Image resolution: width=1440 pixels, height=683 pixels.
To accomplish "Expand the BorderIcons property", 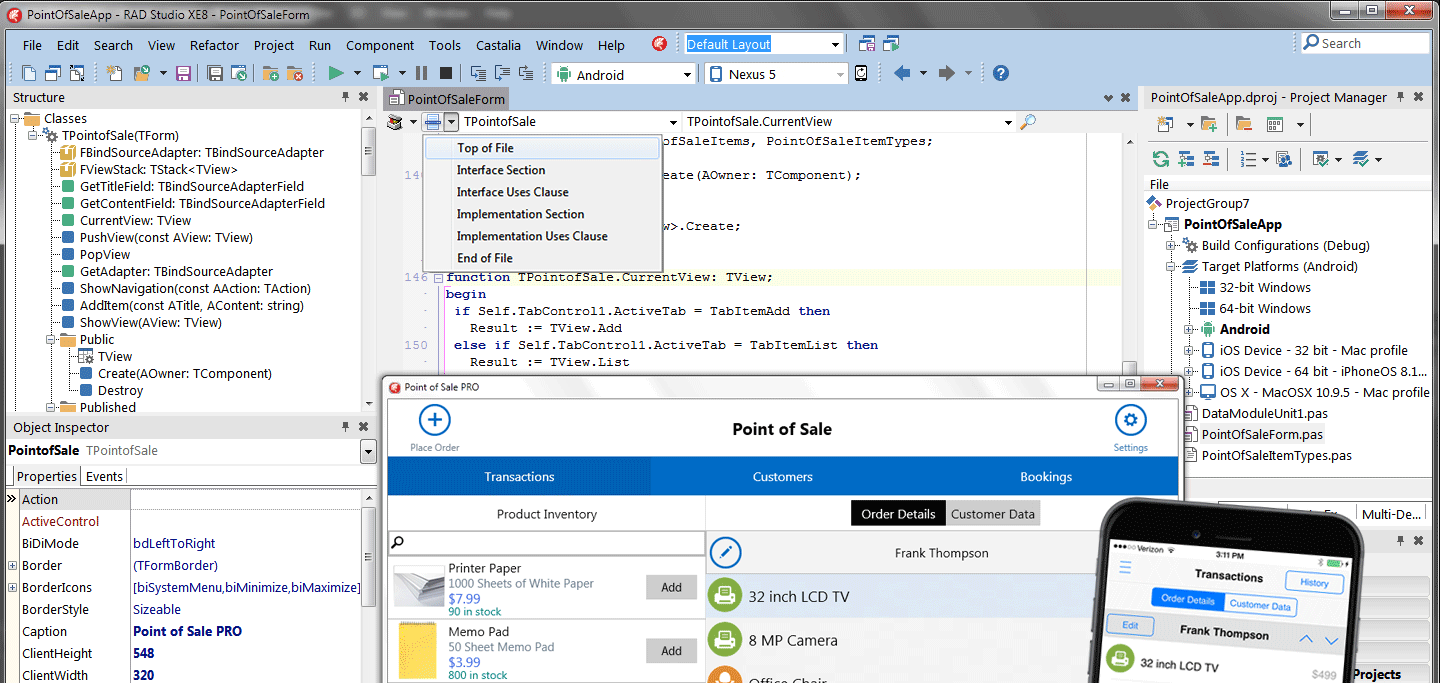I will point(12,588).
